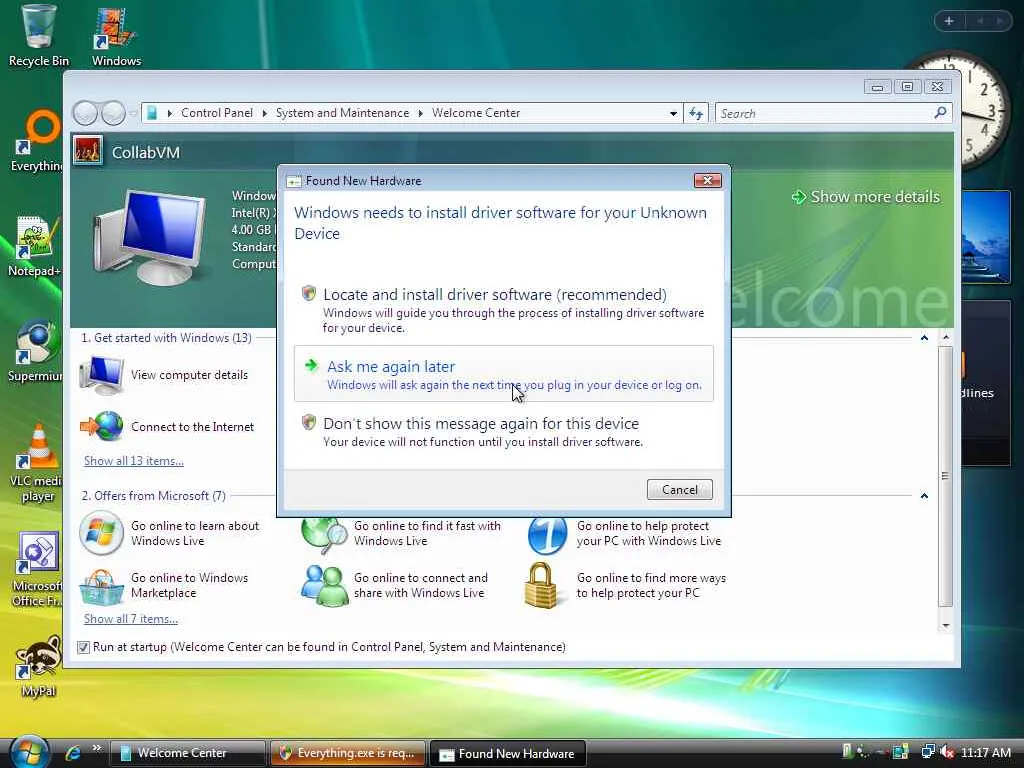Select Control Panel in breadcrumb
1024x768 pixels.
217,113
